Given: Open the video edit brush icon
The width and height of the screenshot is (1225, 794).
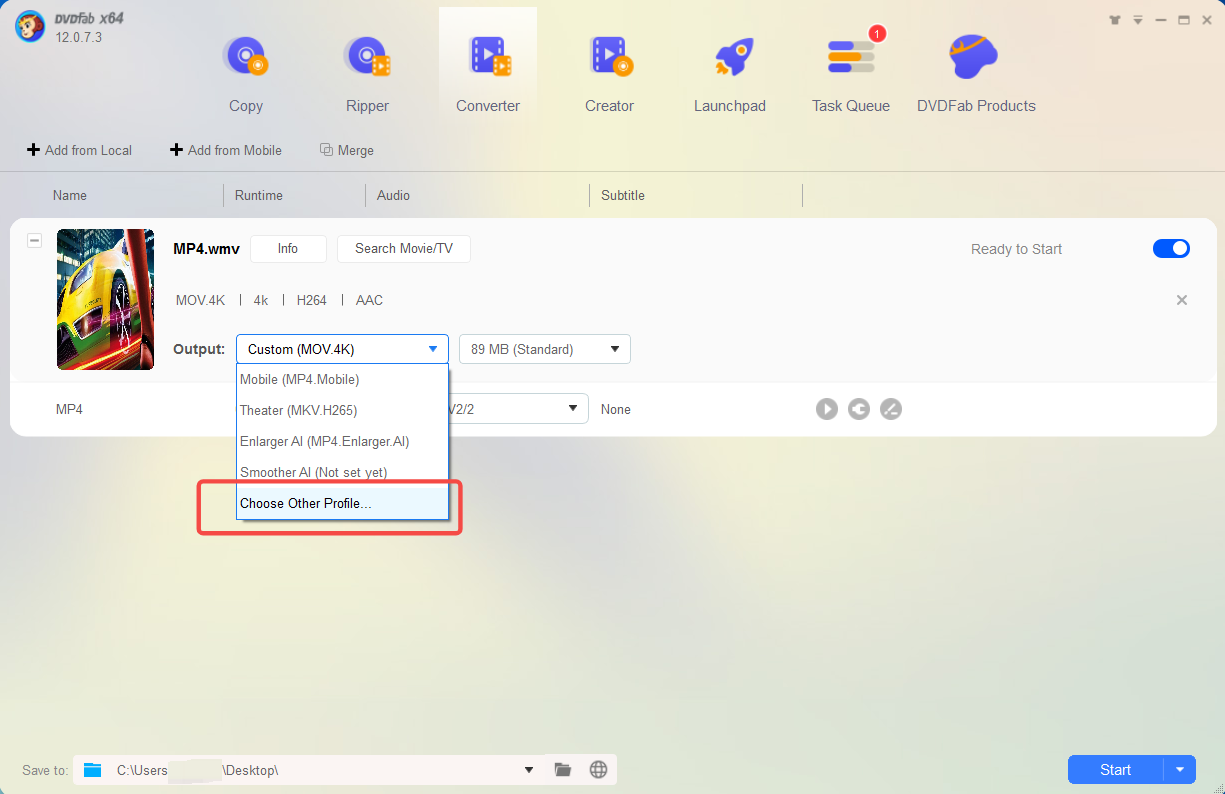Looking at the screenshot, I should [890, 409].
